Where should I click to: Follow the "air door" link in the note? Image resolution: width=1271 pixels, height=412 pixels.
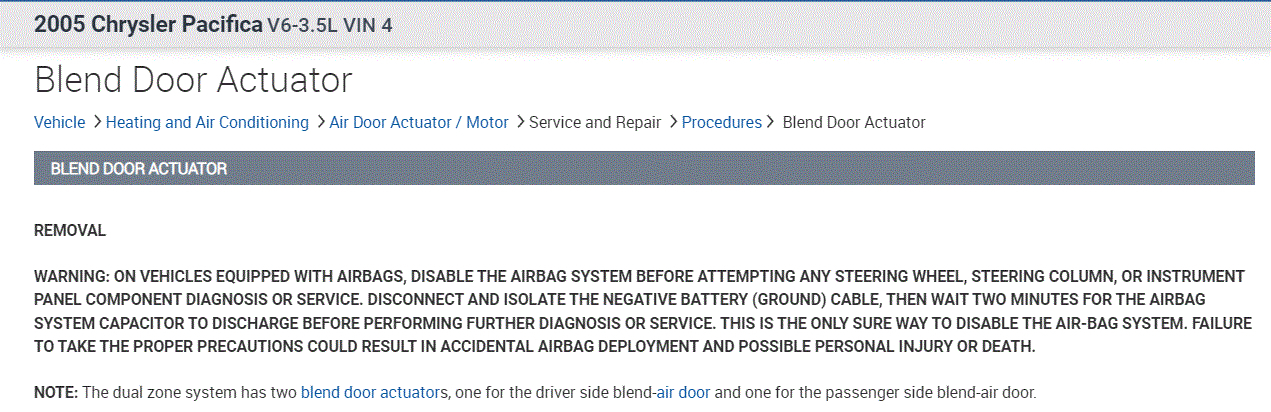pos(683,392)
